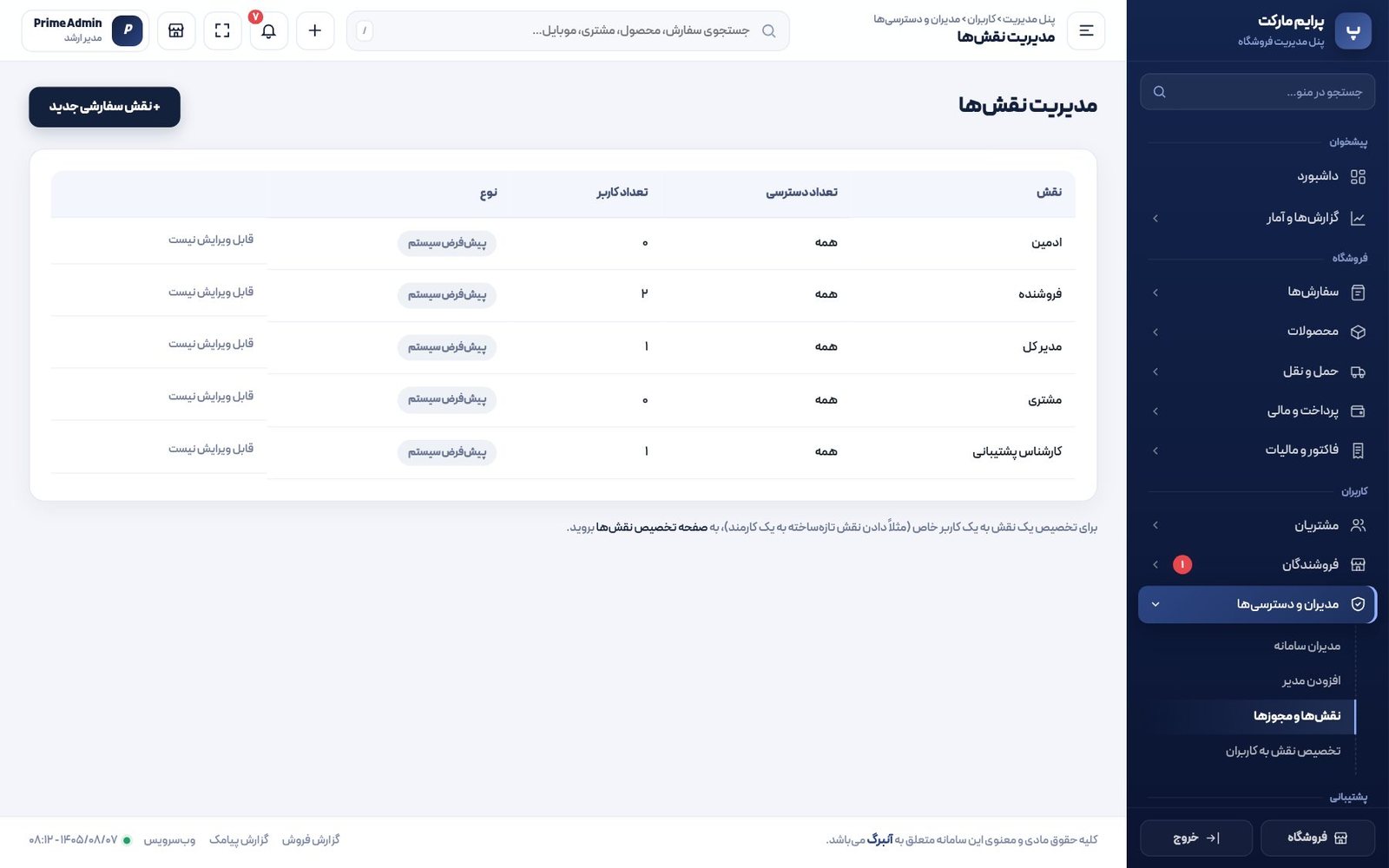Open the Prime Admin profile avatar
This screenshot has height=868, width=1389.
coord(128,30)
